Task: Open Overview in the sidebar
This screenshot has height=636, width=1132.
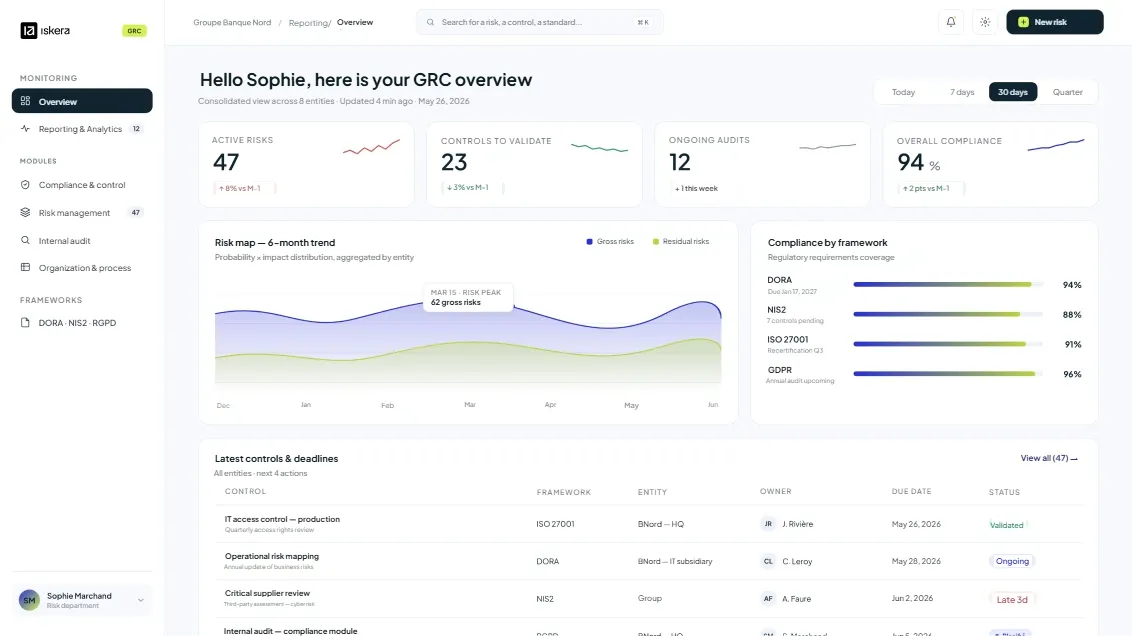Action: pos(82,101)
